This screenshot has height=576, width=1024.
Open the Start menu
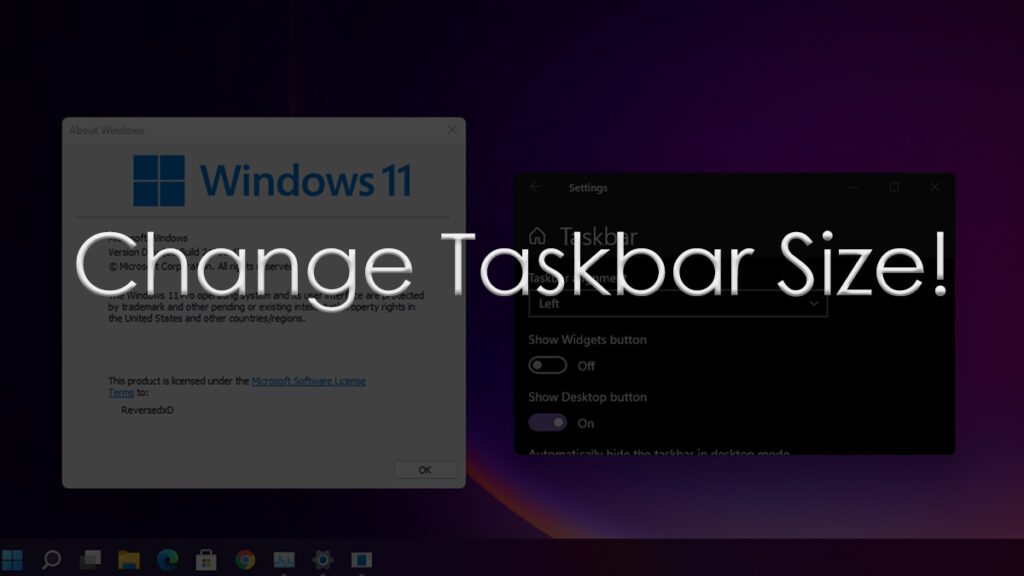pyautogui.click(x=12, y=560)
